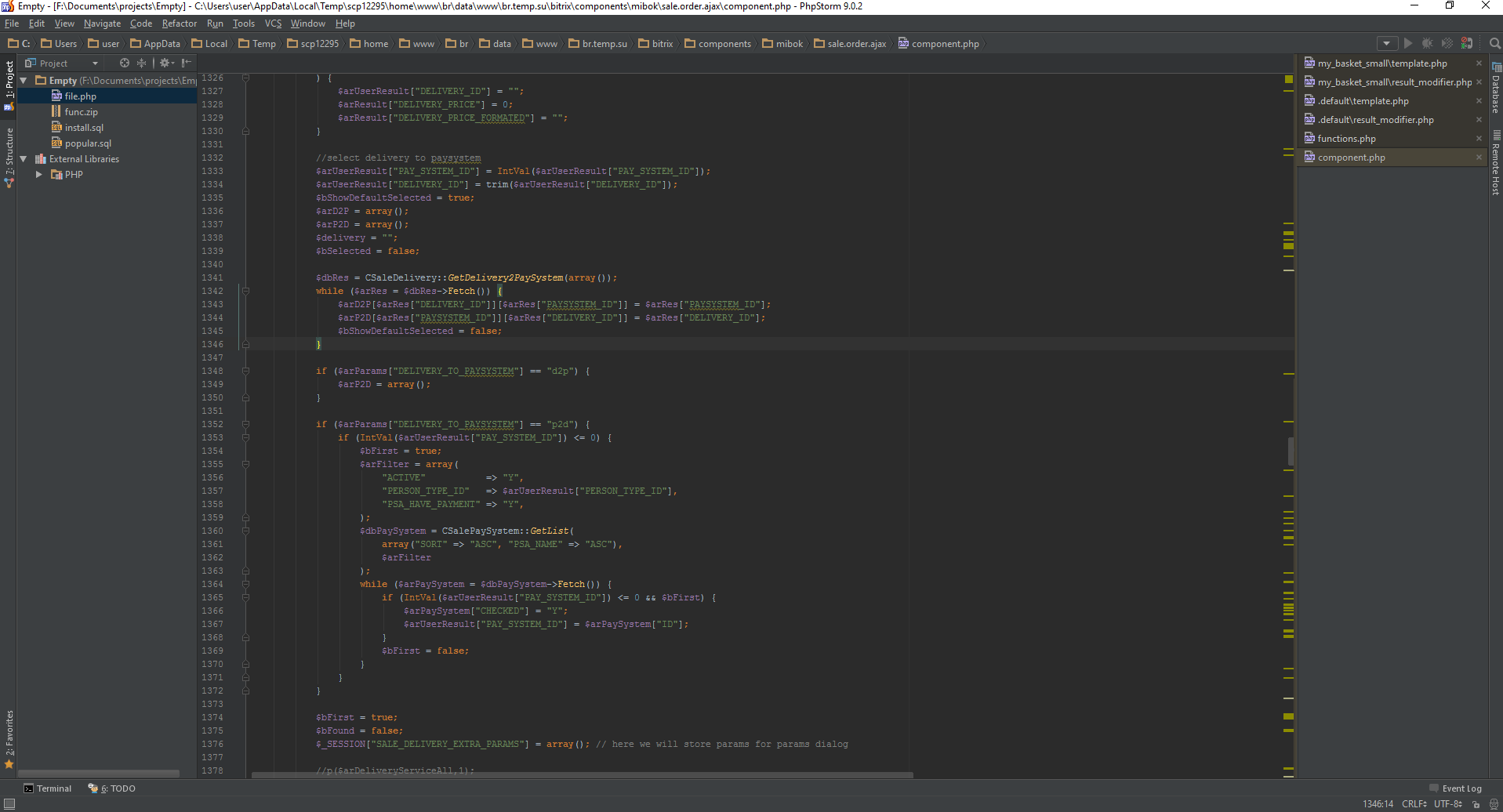Click the editor horizontal scrollbar
This screenshot has height=812, width=1503.
click(x=582, y=775)
